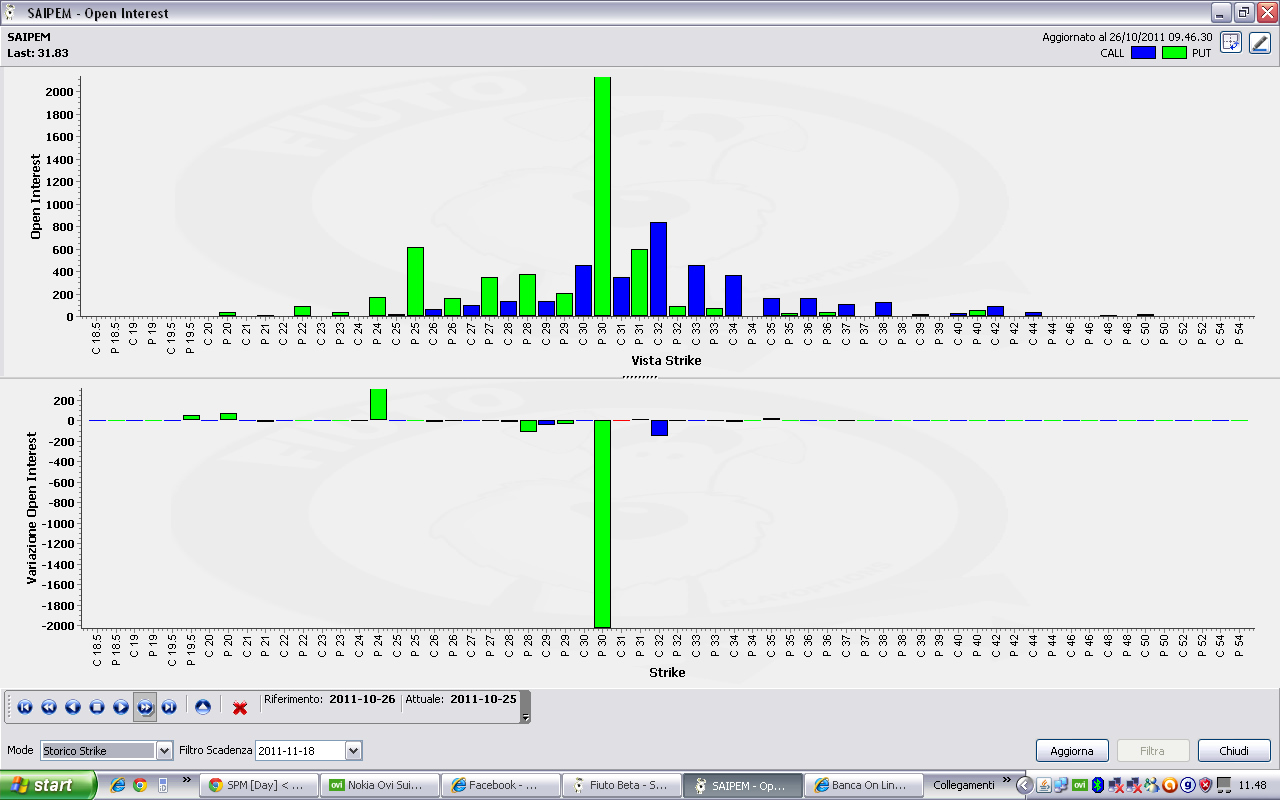Image resolution: width=1280 pixels, height=800 pixels.
Task: Open the Windows start menu
Action: click(x=48, y=785)
